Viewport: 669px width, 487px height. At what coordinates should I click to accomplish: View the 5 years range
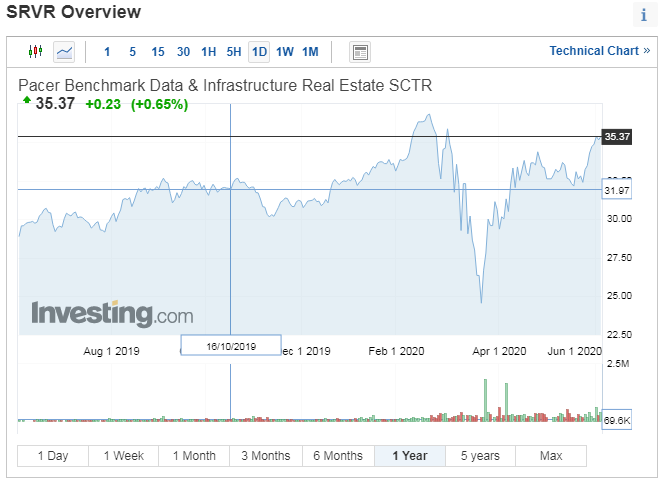tap(480, 456)
